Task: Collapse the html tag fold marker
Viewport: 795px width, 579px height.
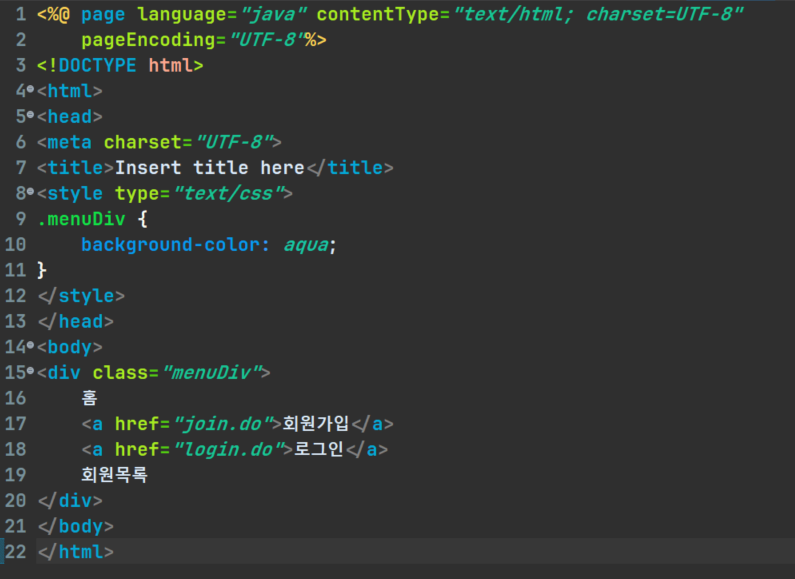Action: point(30,89)
